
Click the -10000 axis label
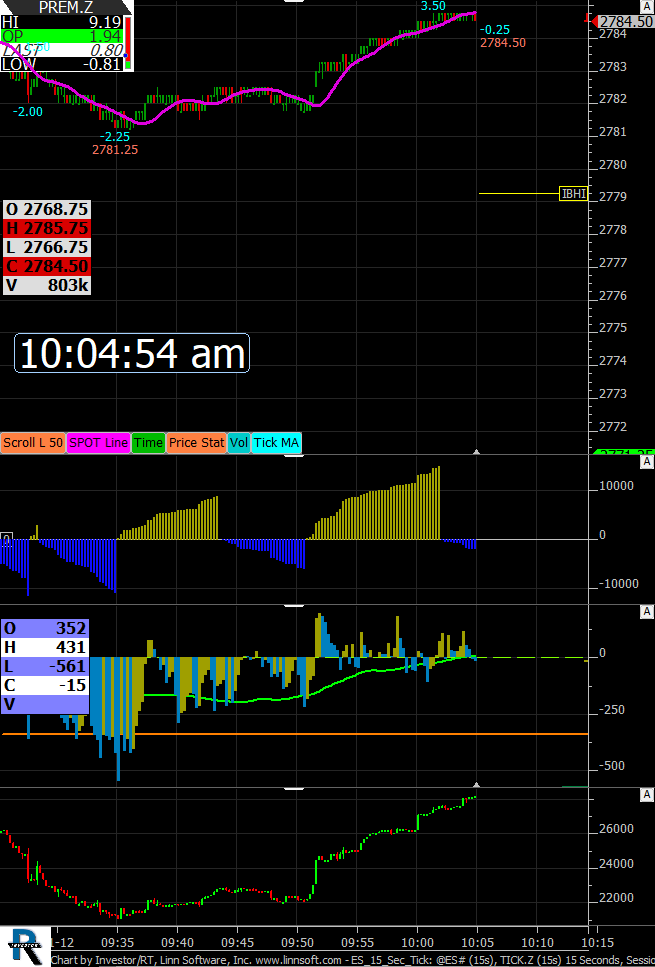click(619, 584)
